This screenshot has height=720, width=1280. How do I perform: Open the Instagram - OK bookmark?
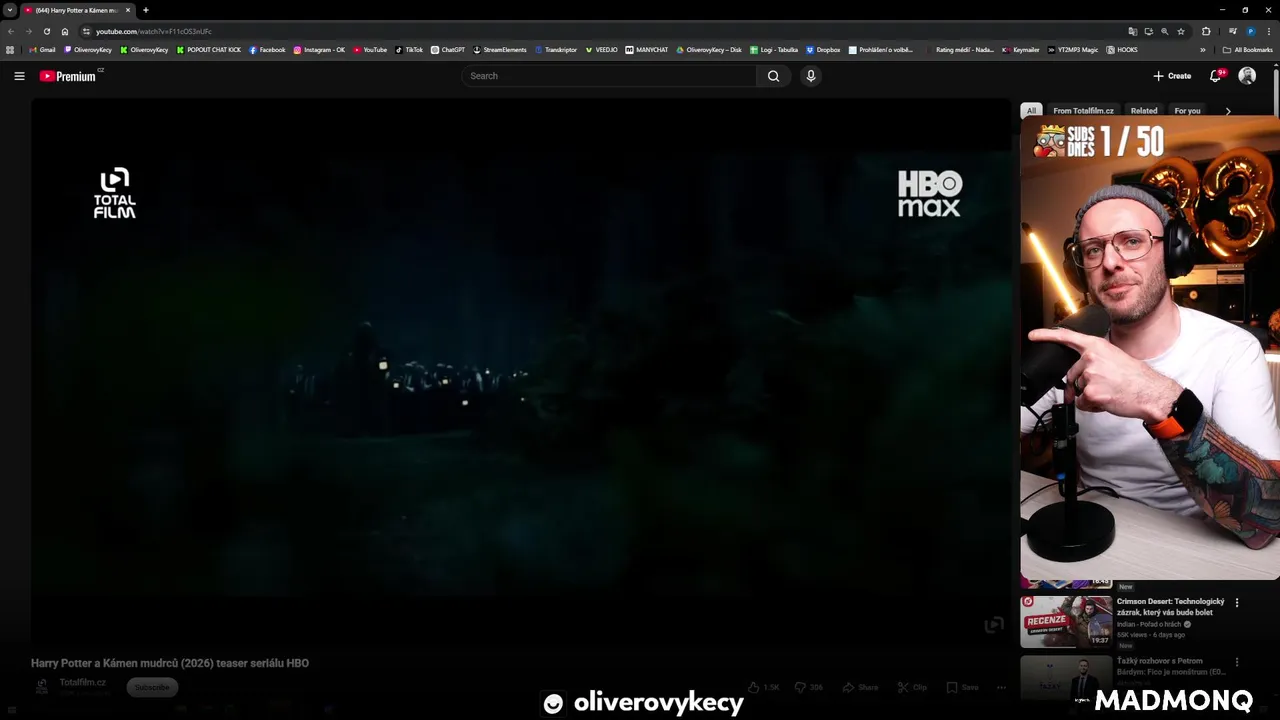click(x=319, y=49)
